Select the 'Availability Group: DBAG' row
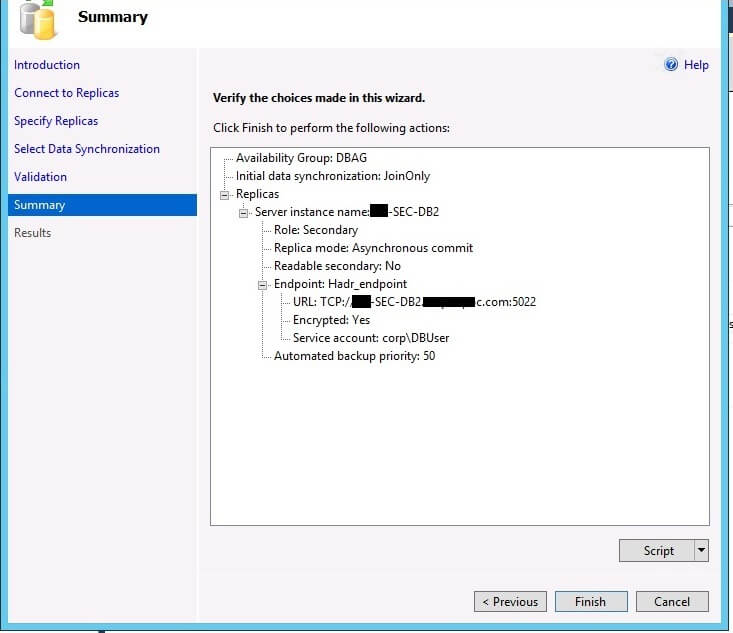 pyautogui.click(x=301, y=158)
